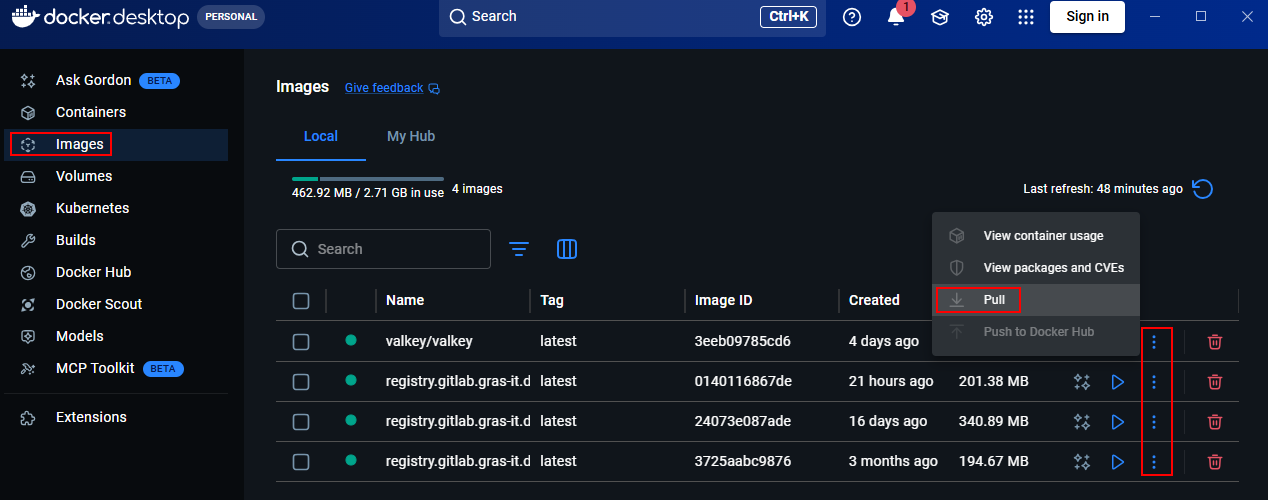Follow the Give feedback link
1268x500 pixels.
(384, 88)
